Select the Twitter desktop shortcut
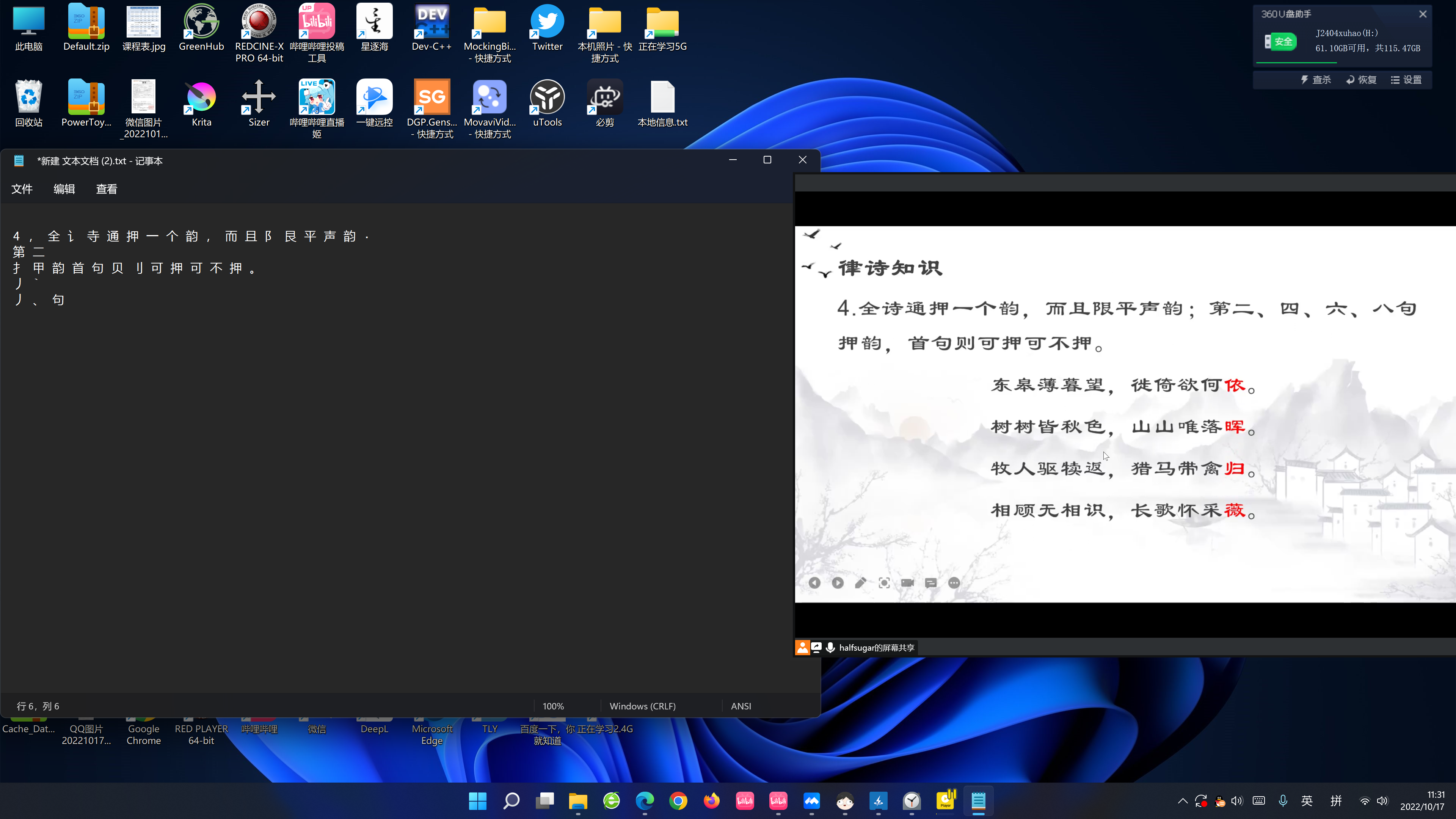The width and height of the screenshot is (1456, 819). (547, 28)
